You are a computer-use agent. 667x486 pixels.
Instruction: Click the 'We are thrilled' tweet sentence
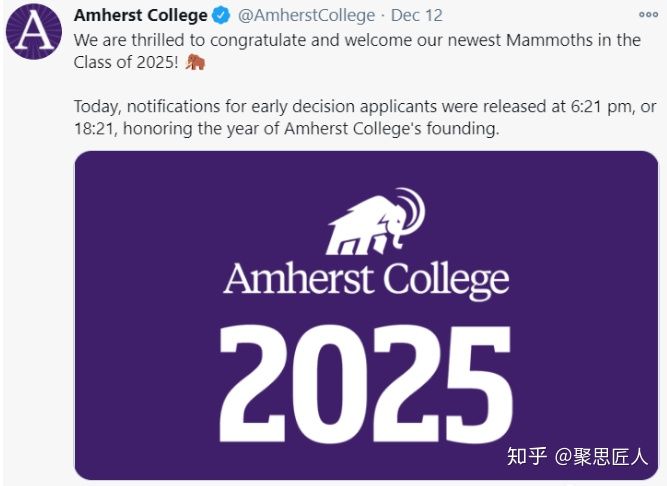coord(357,40)
